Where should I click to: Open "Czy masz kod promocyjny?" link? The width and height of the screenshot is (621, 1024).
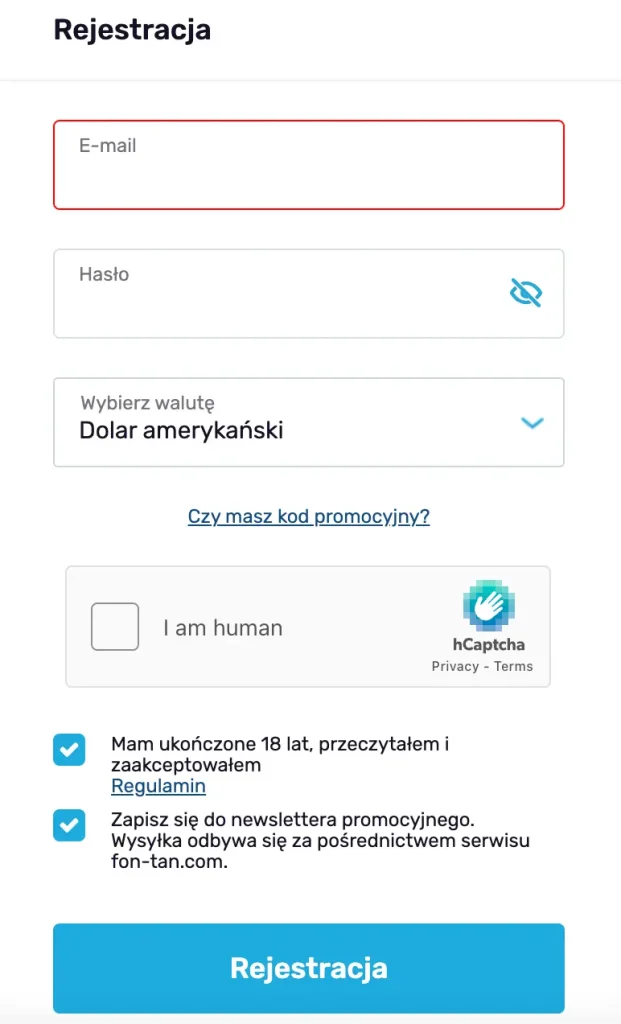(x=309, y=517)
